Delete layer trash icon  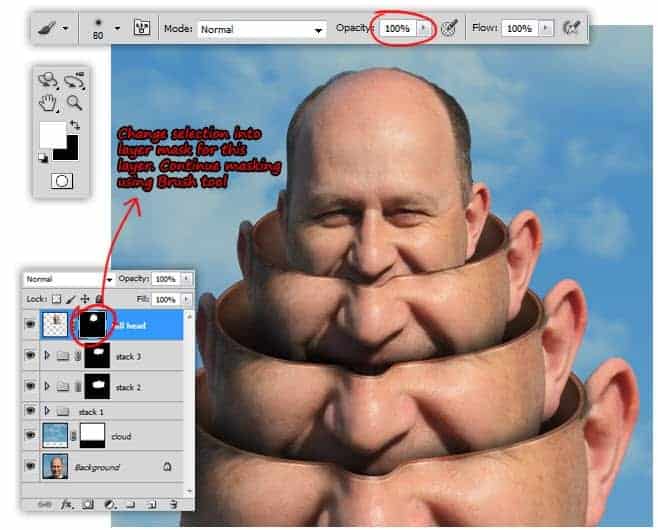coord(173,504)
